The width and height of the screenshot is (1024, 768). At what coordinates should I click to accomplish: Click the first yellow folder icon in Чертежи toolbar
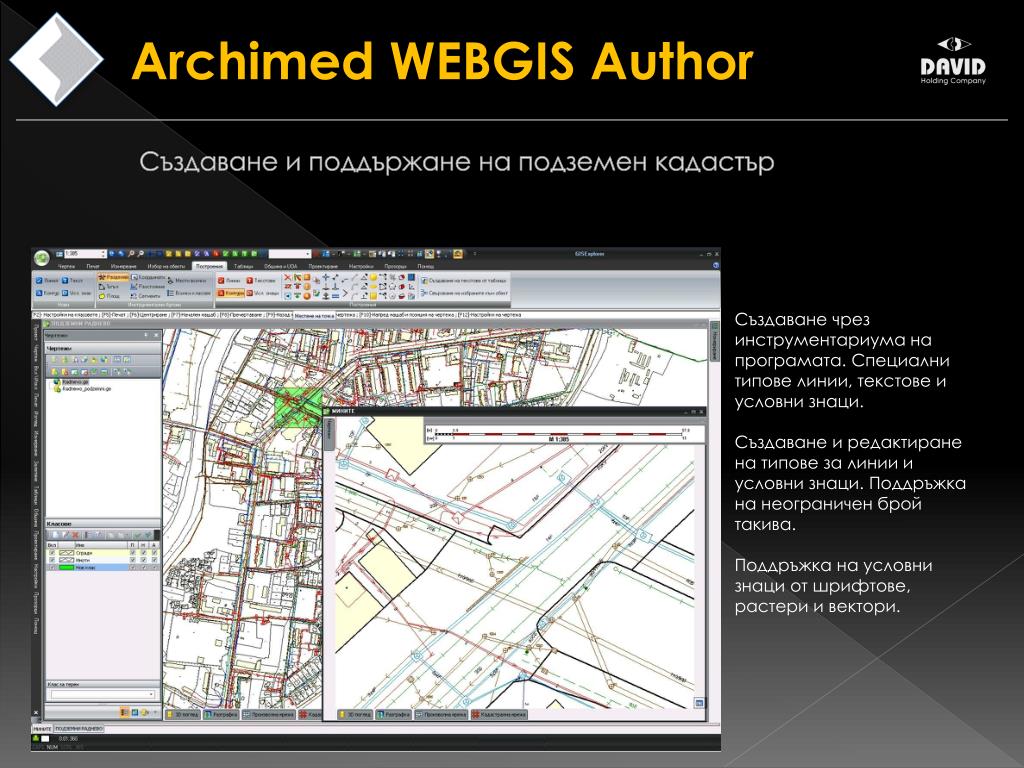pos(54,360)
